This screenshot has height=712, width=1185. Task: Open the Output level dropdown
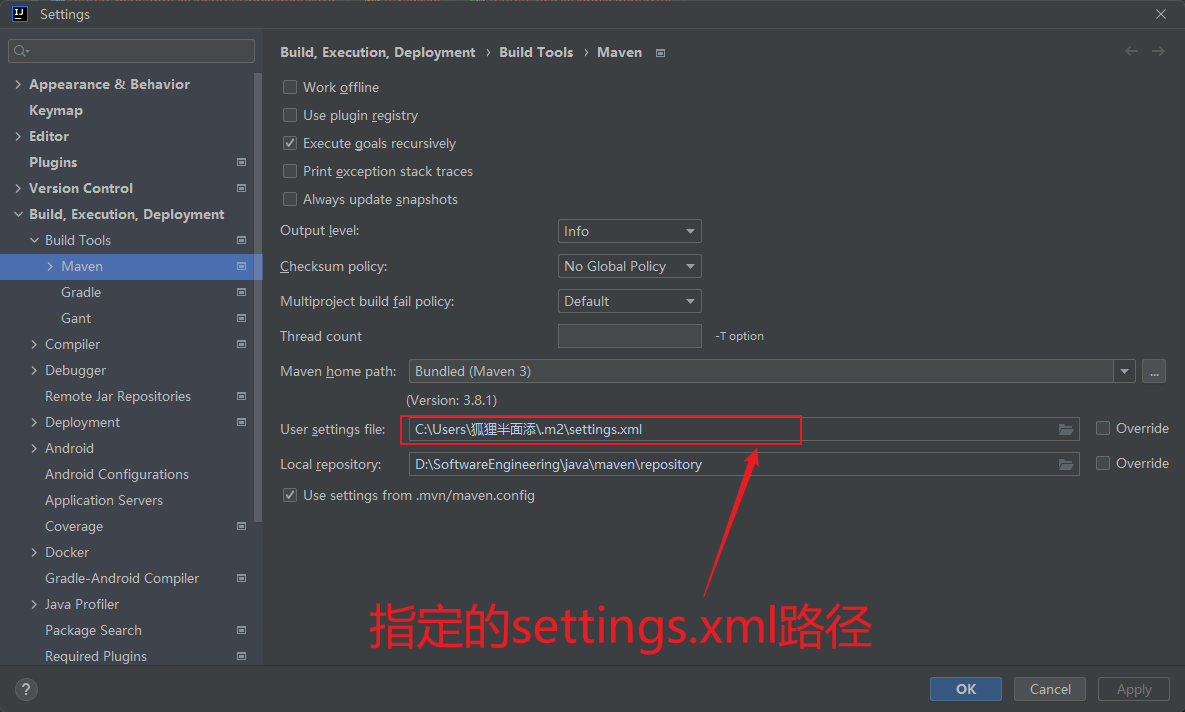pyautogui.click(x=629, y=230)
